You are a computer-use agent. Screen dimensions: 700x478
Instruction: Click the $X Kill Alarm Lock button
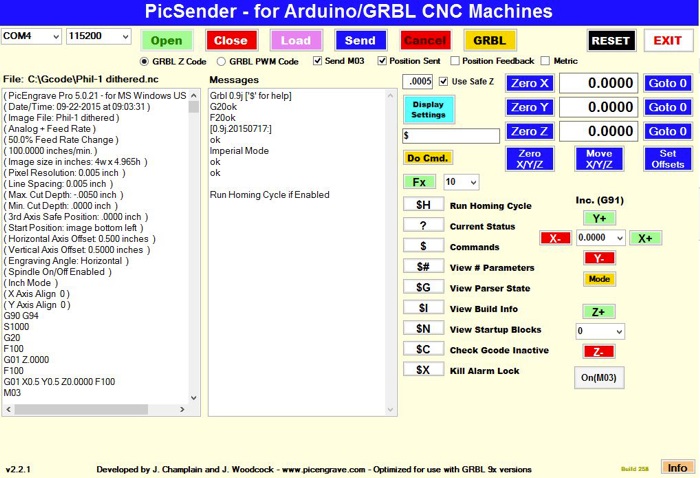coord(423,370)
